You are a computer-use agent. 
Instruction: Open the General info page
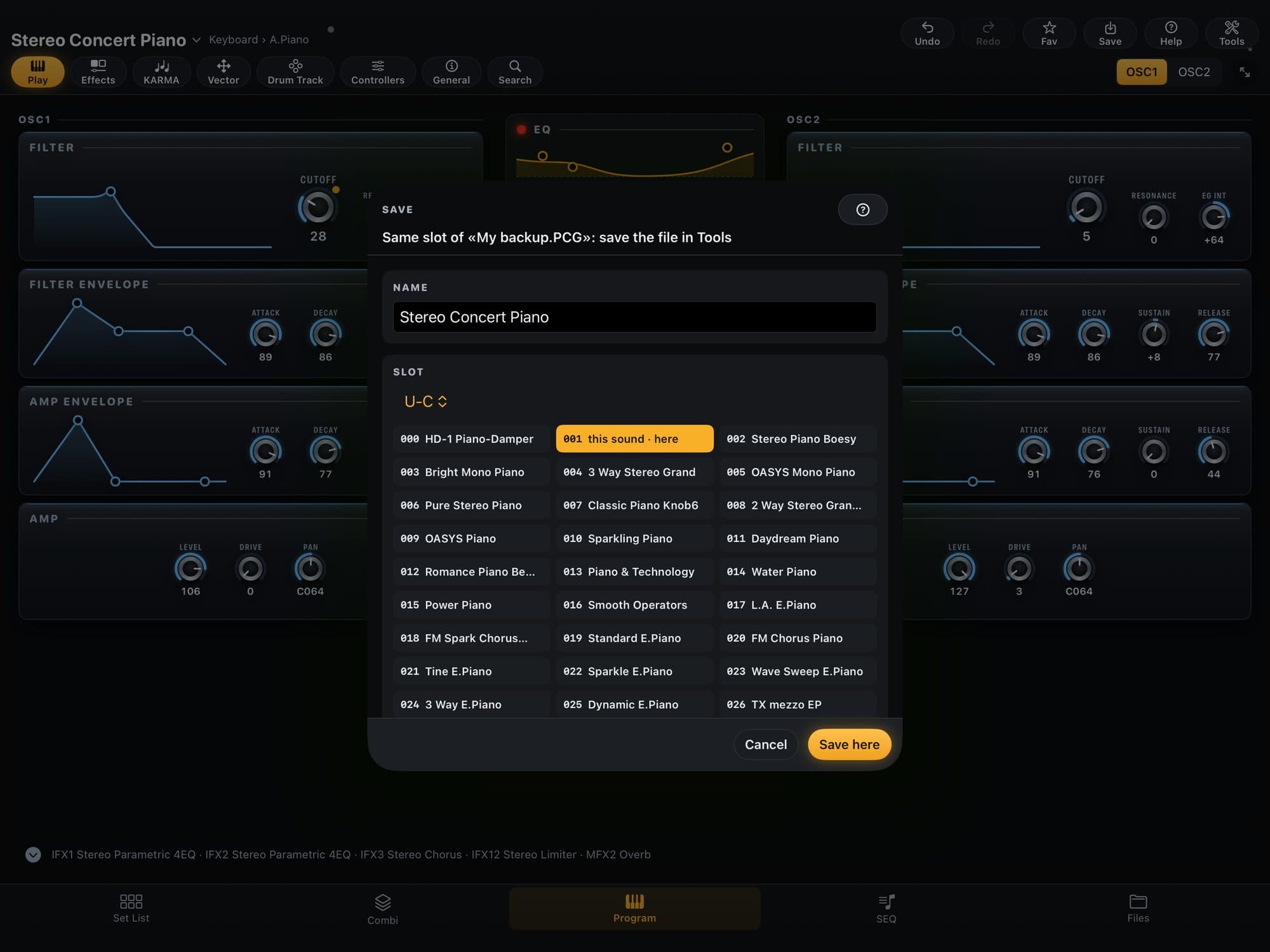click(451, 72)
